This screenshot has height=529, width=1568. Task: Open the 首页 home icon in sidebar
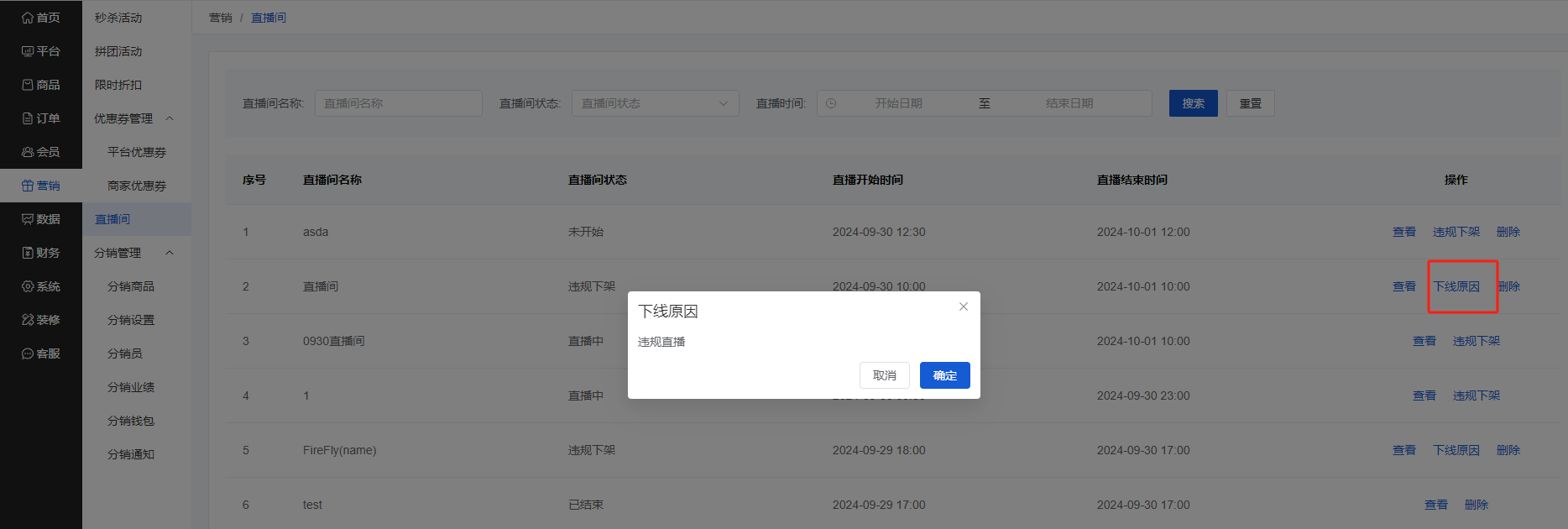coord(28,18)
